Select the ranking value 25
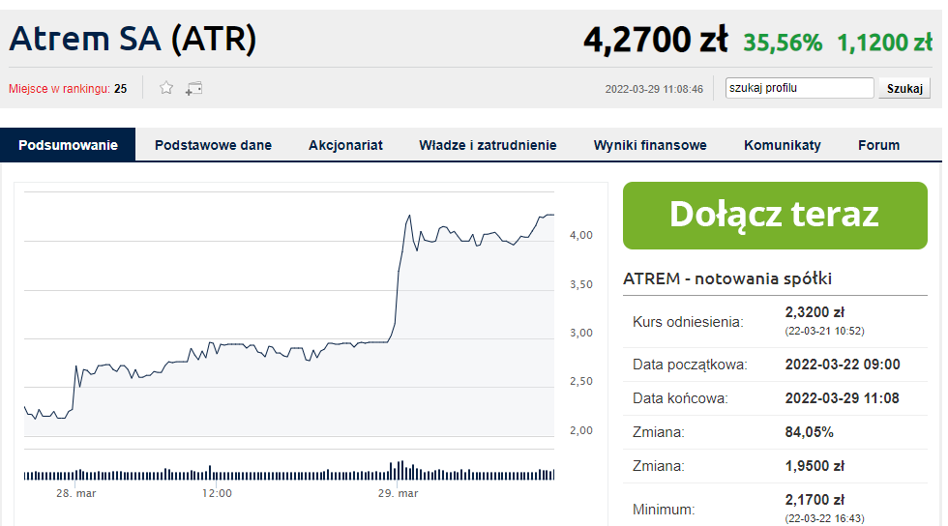 [x=120, y=89]
